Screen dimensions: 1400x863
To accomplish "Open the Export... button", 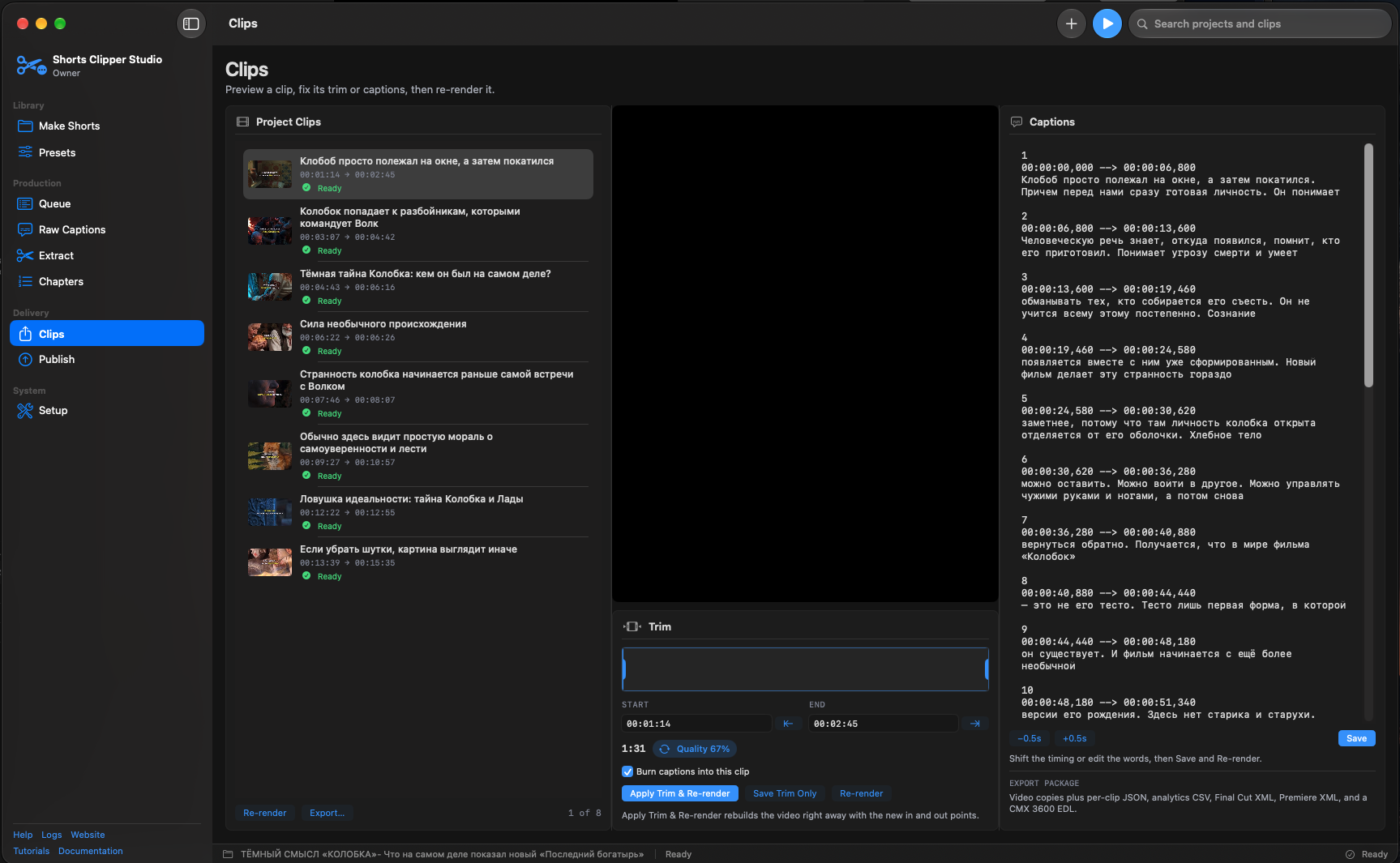I will click(327, 813).
